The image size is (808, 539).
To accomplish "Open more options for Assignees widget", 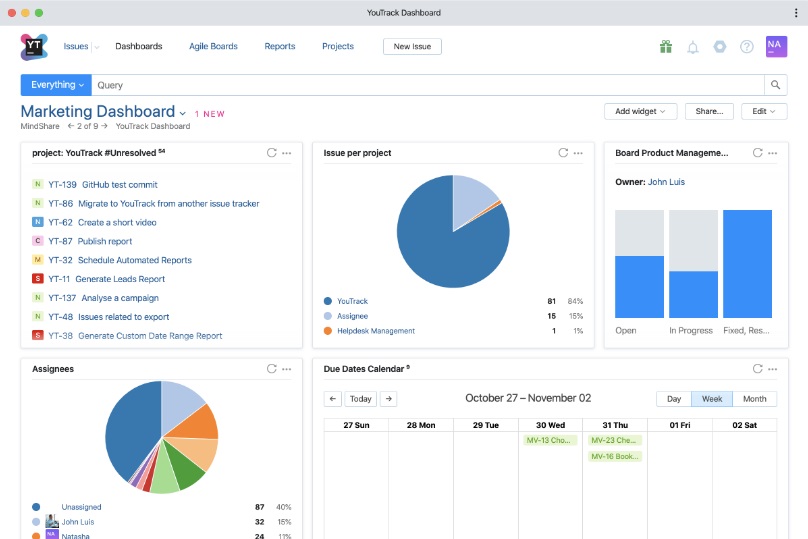I will [287, 369].
